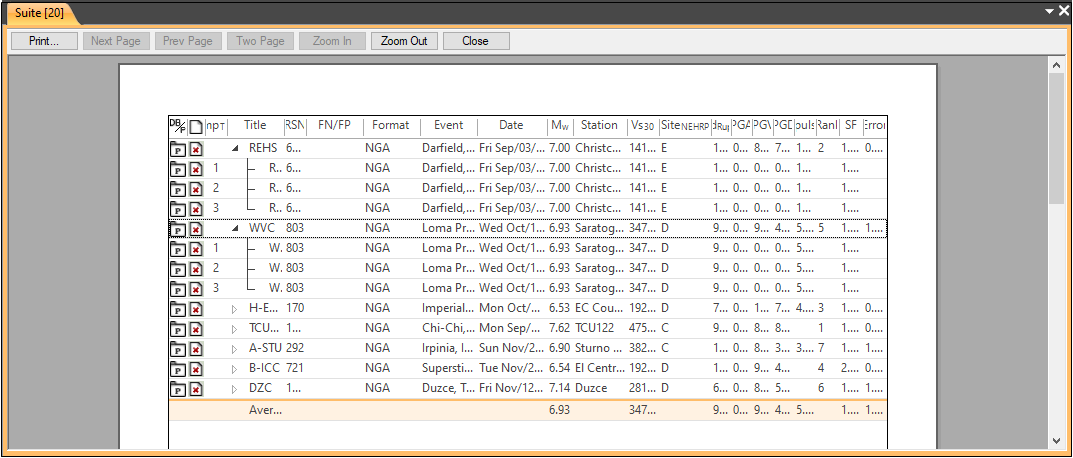Open the window list dropdown arrow at top right

[x=1049, y=11]
